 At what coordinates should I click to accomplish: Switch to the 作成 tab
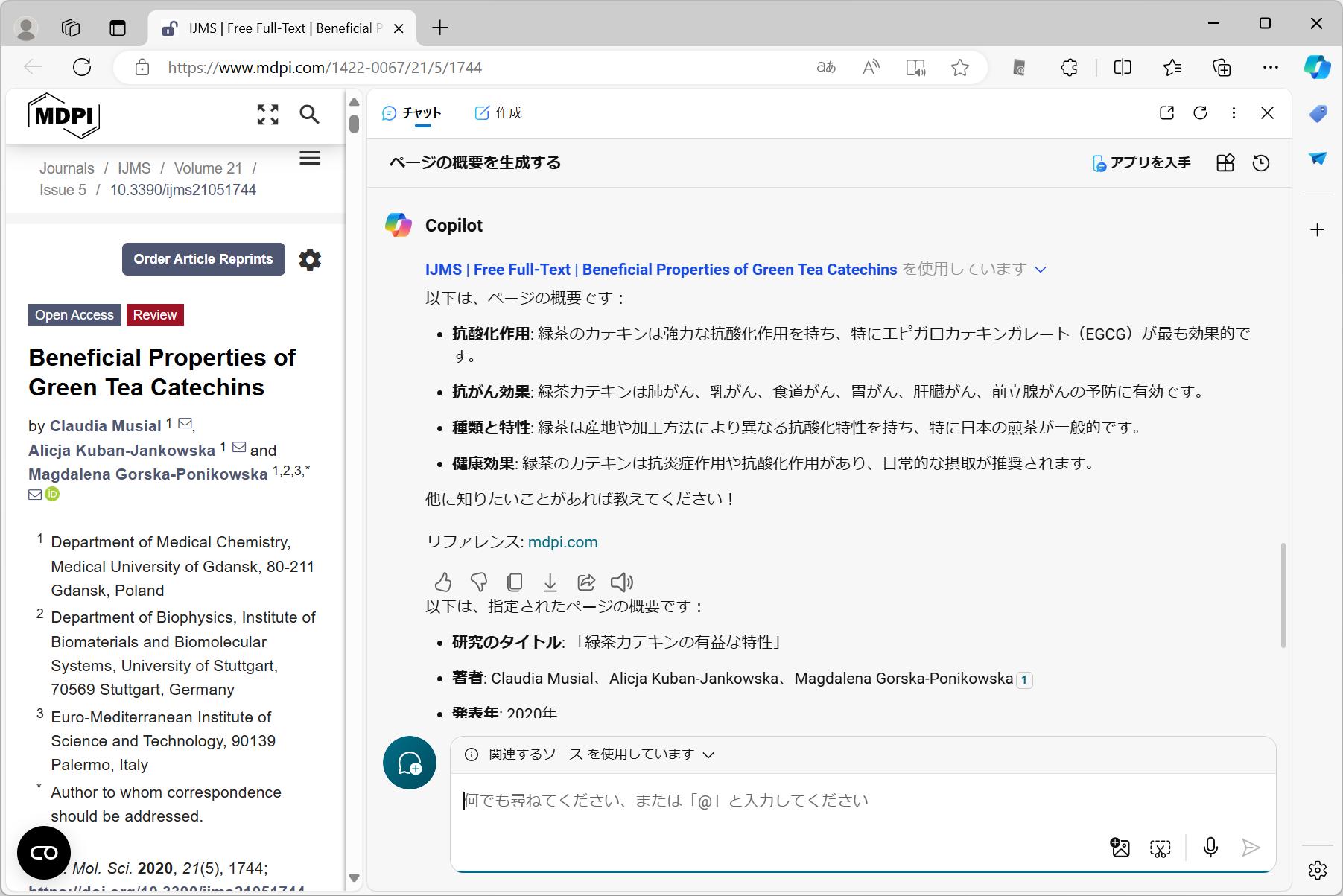point(498,113)
